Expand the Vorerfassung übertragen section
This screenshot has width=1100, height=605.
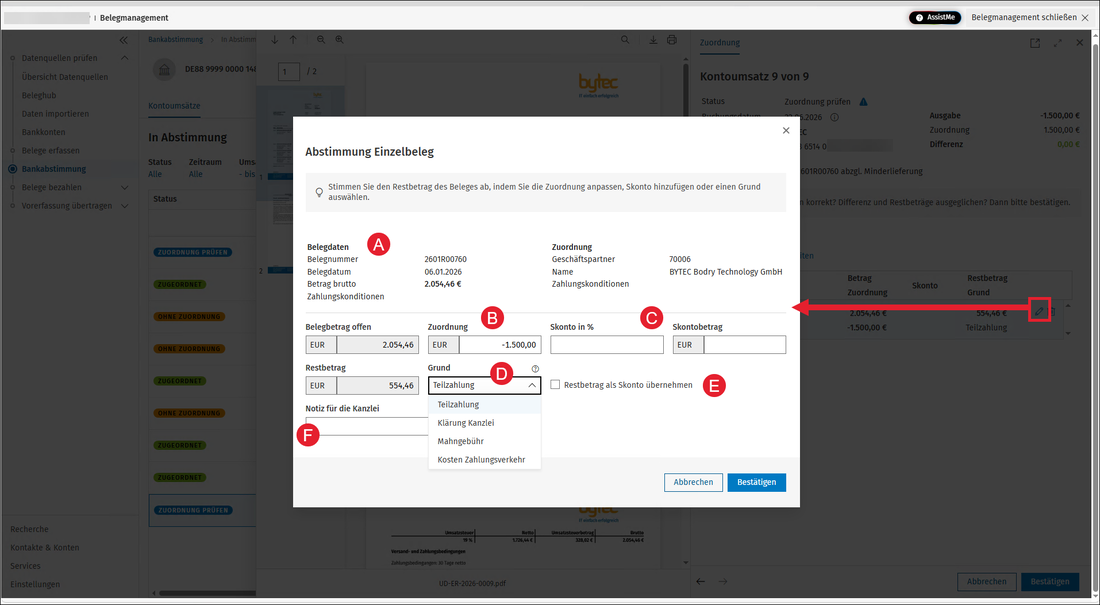point(125,206)
